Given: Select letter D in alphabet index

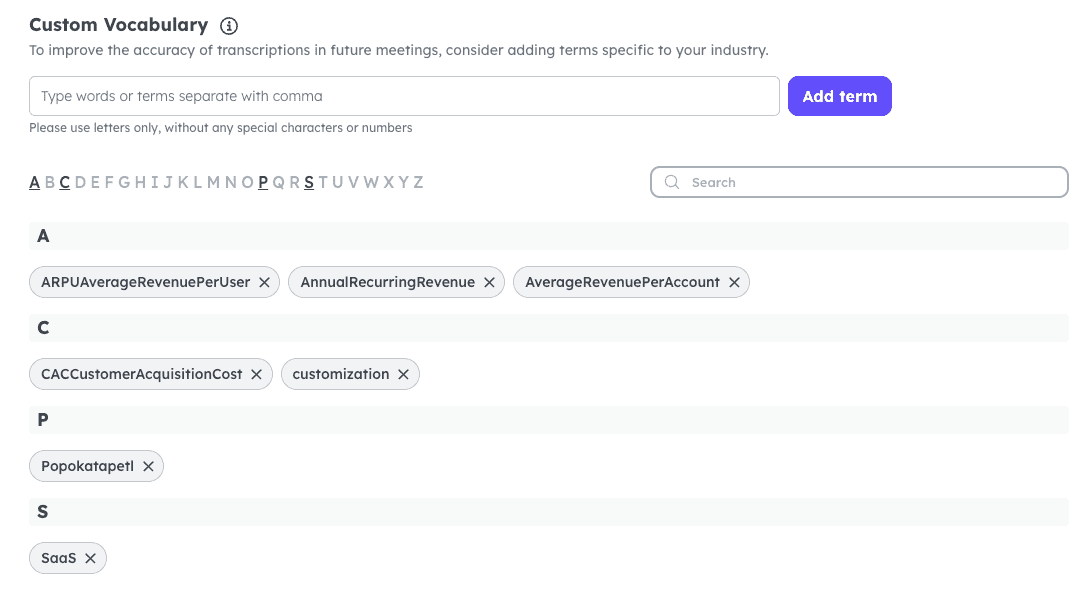Looking at the screenshot, I should pyautogui.click(x=80, y=182).
